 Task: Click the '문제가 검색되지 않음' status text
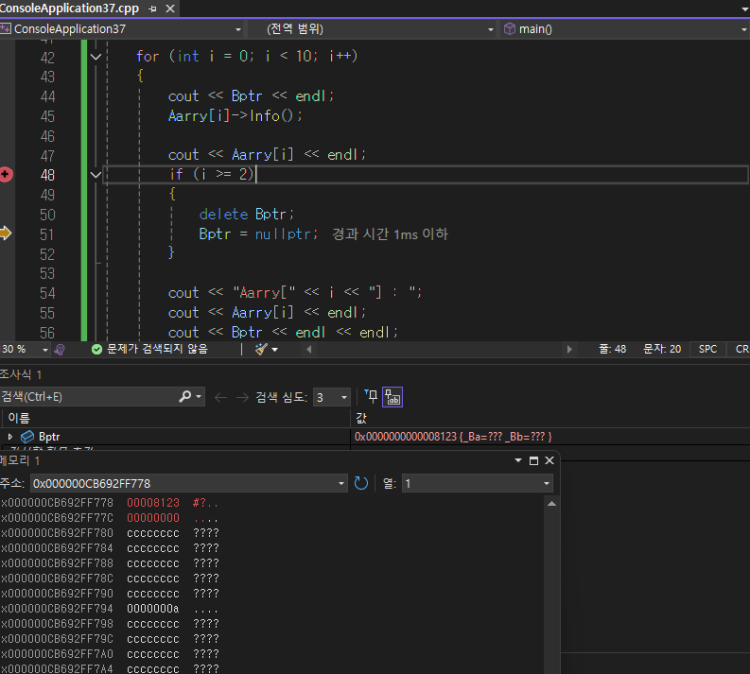pos(157,349)
